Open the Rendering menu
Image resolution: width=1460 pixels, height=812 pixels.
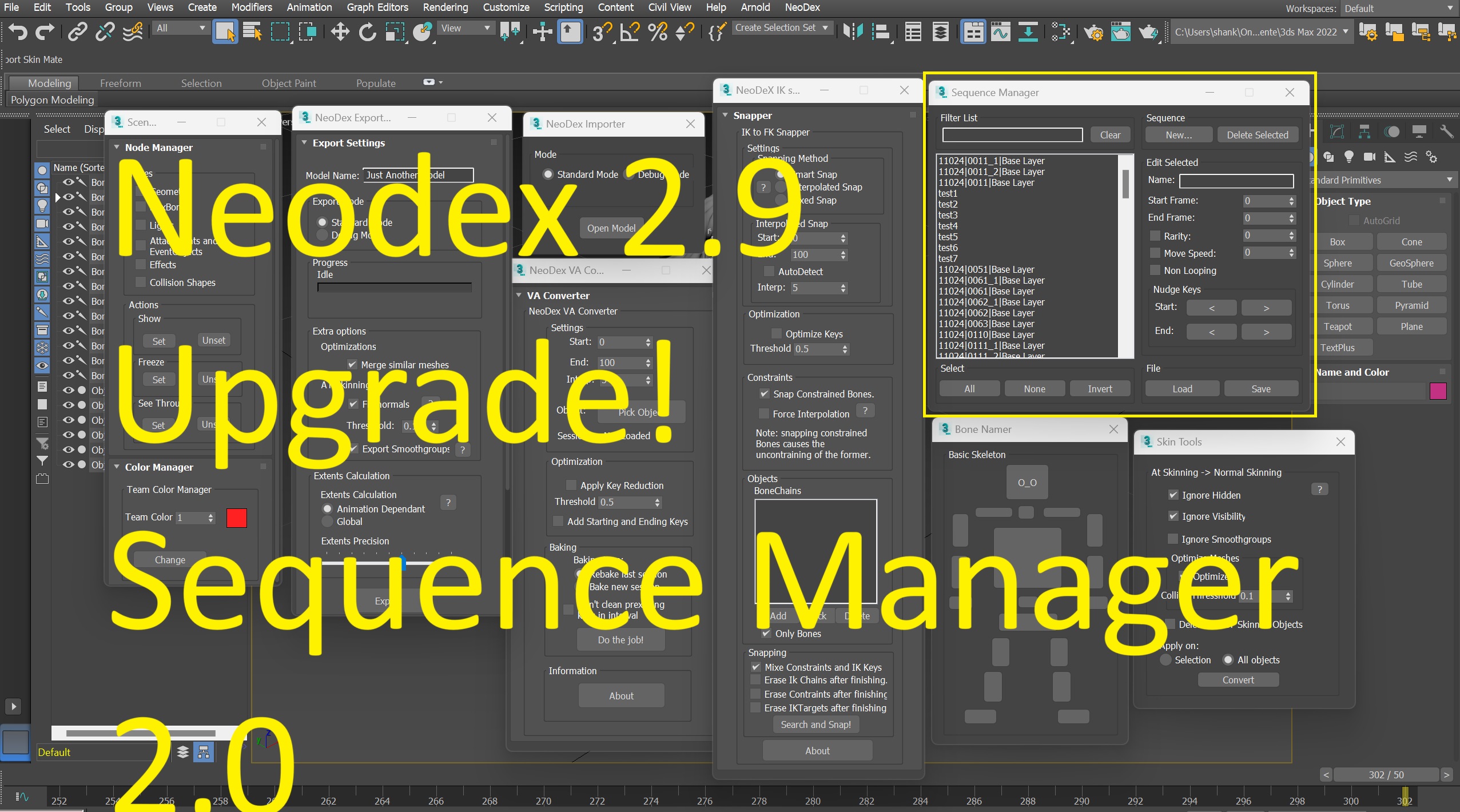(x=445, y=7)
